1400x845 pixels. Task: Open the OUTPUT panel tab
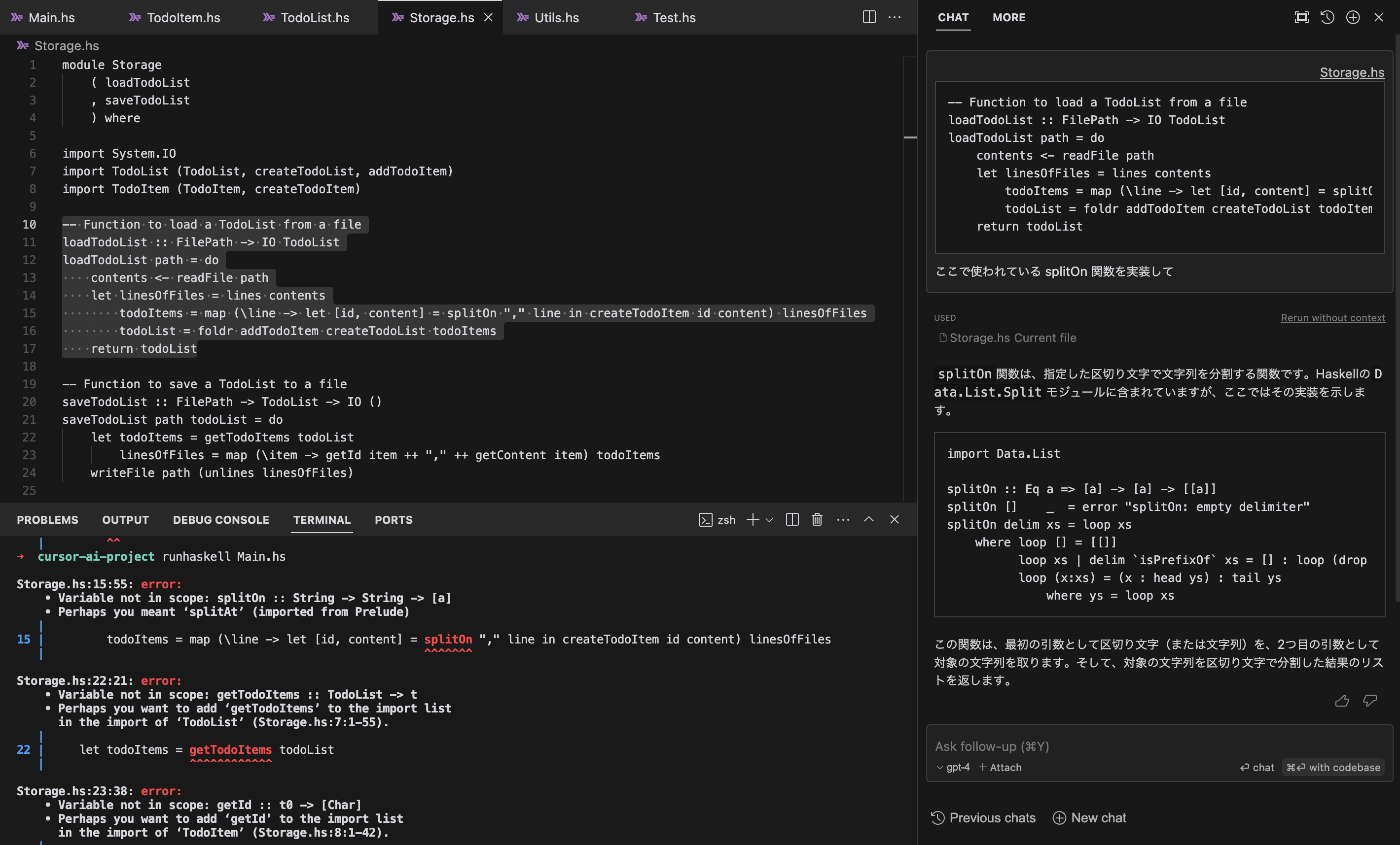125,520
